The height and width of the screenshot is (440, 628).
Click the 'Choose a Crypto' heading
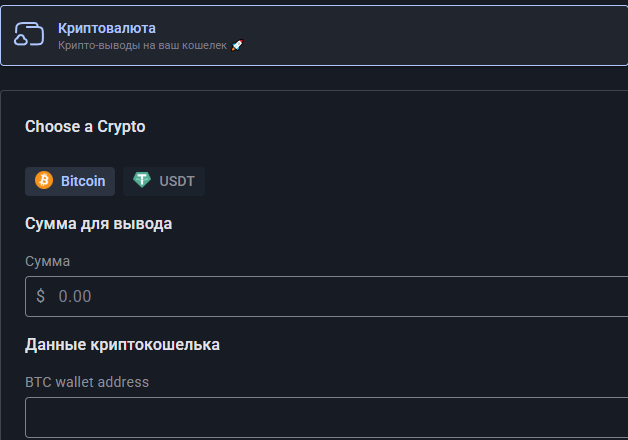85,127
